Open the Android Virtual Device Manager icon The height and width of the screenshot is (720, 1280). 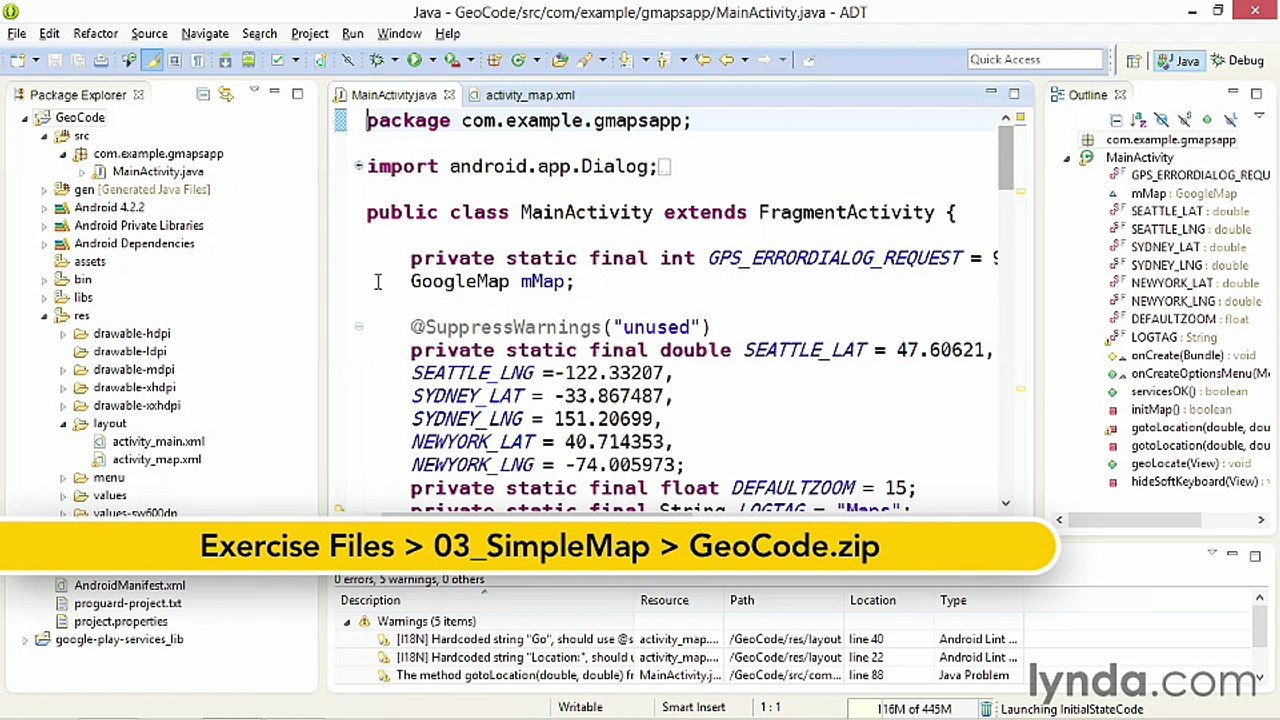(248, 60)
